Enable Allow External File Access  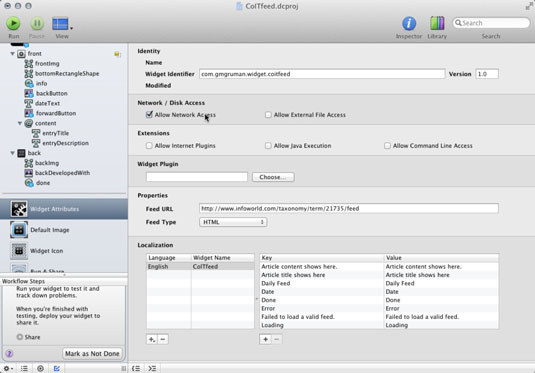point(268,115)
